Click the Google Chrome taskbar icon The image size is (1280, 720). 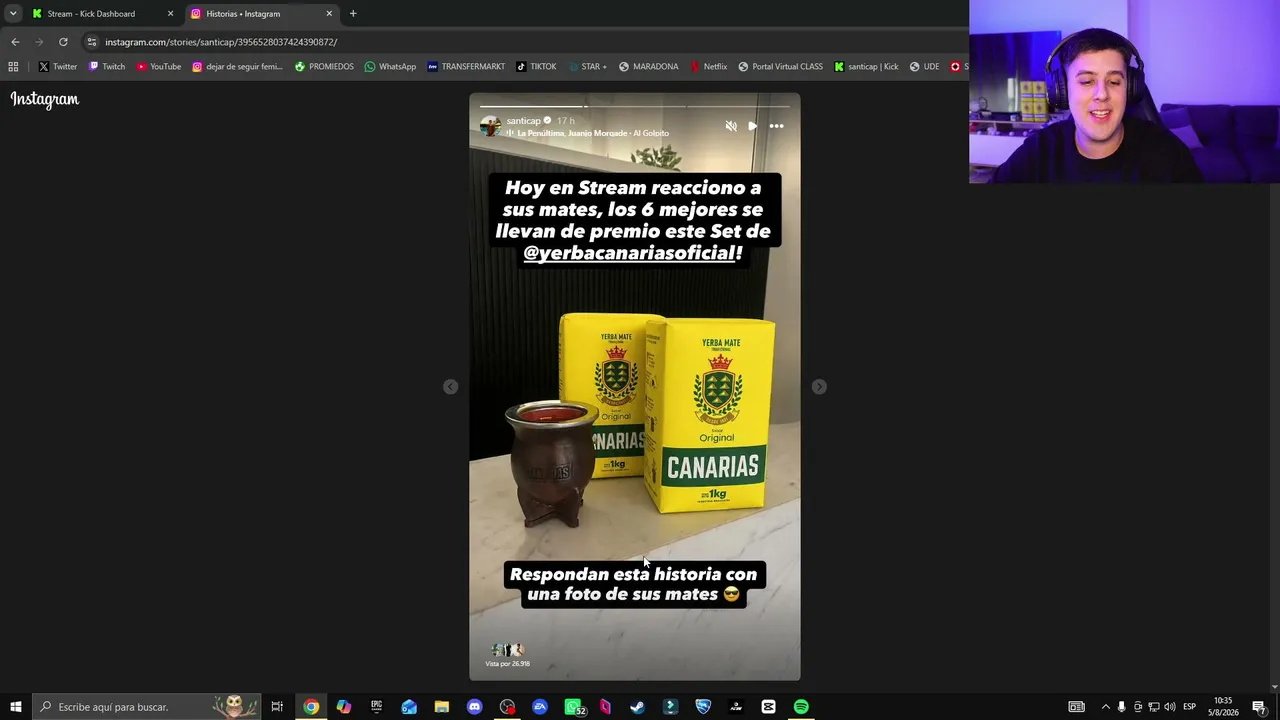tap(311, 707)
